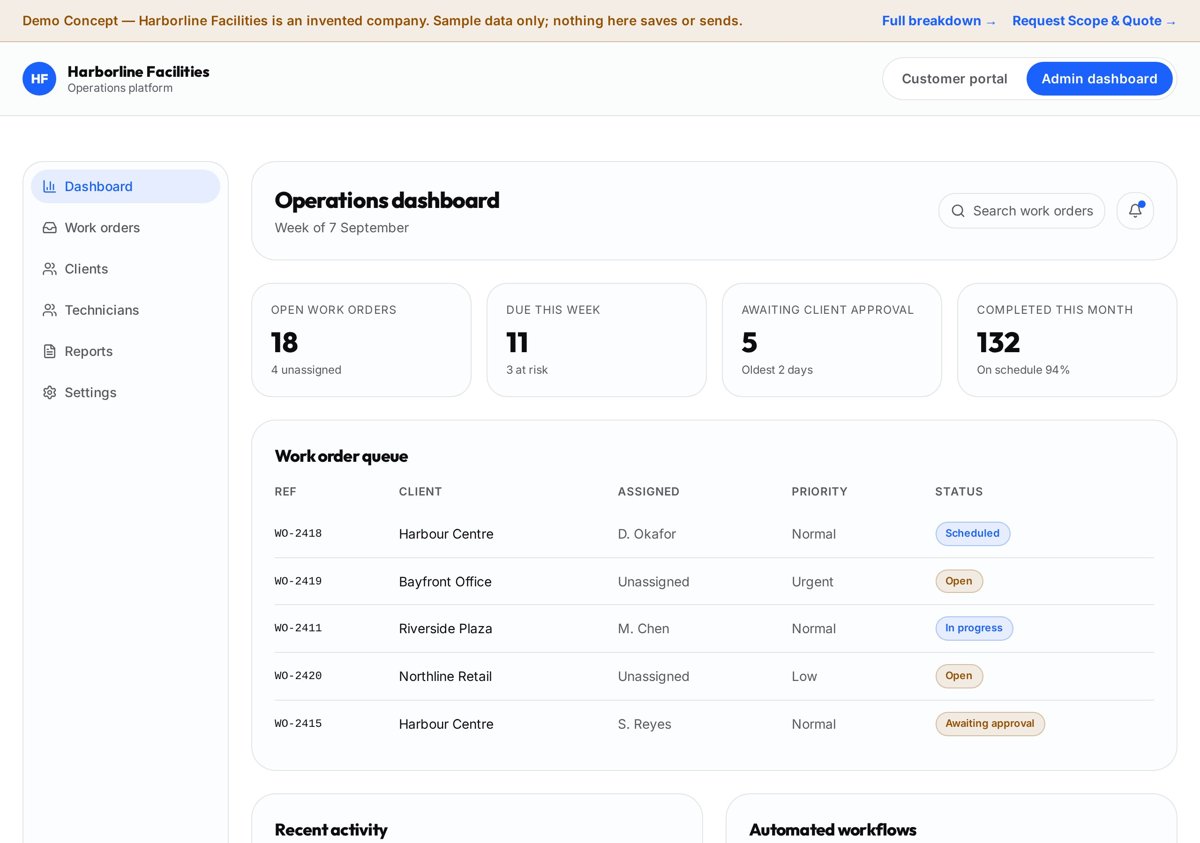
Task: Click the Work orders inbox icon
Action: click(49, 228)
